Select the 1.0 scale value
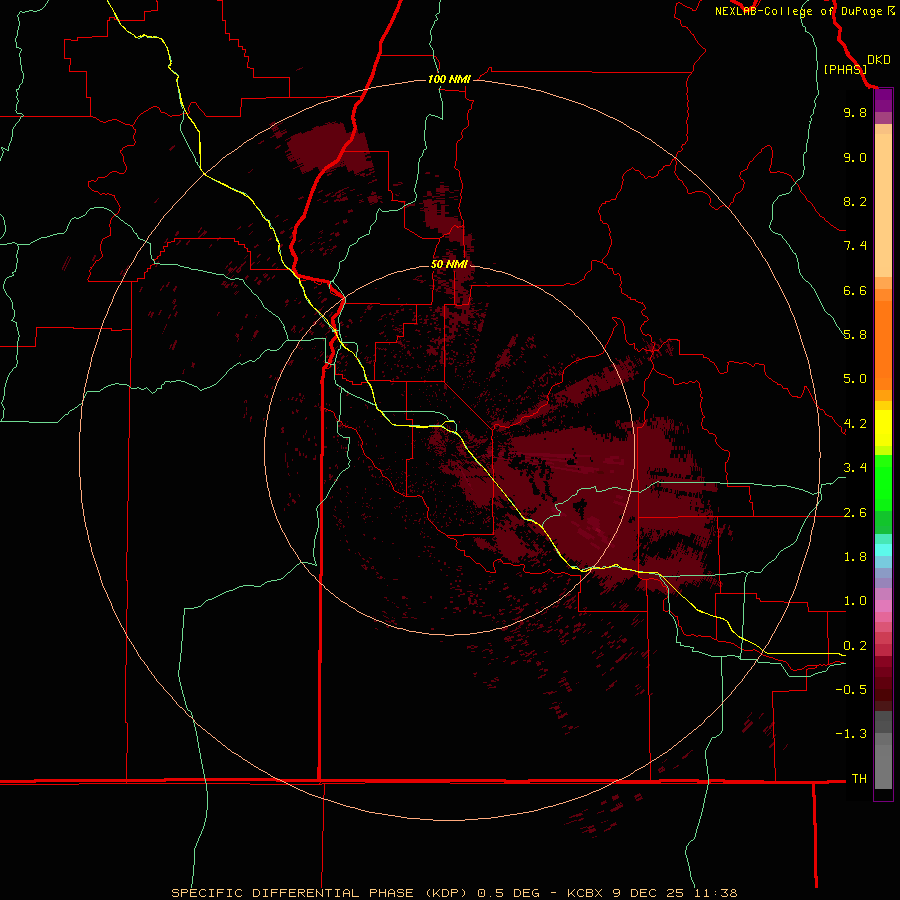 [855, 601]
